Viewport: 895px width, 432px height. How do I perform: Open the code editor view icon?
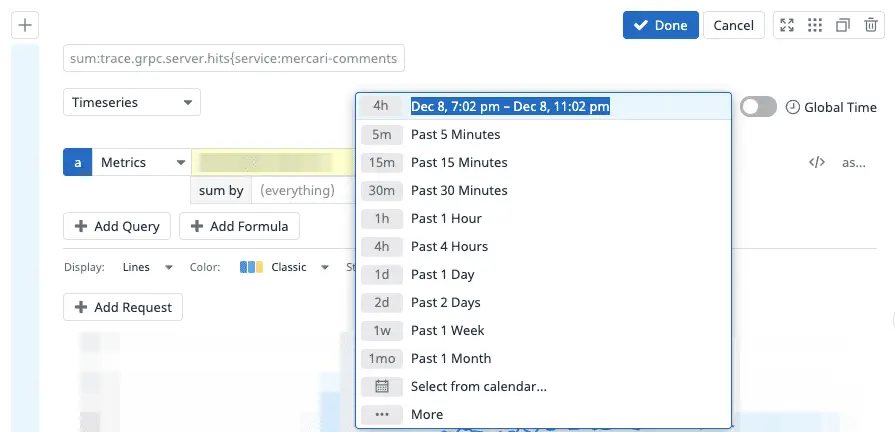point(816,162)
